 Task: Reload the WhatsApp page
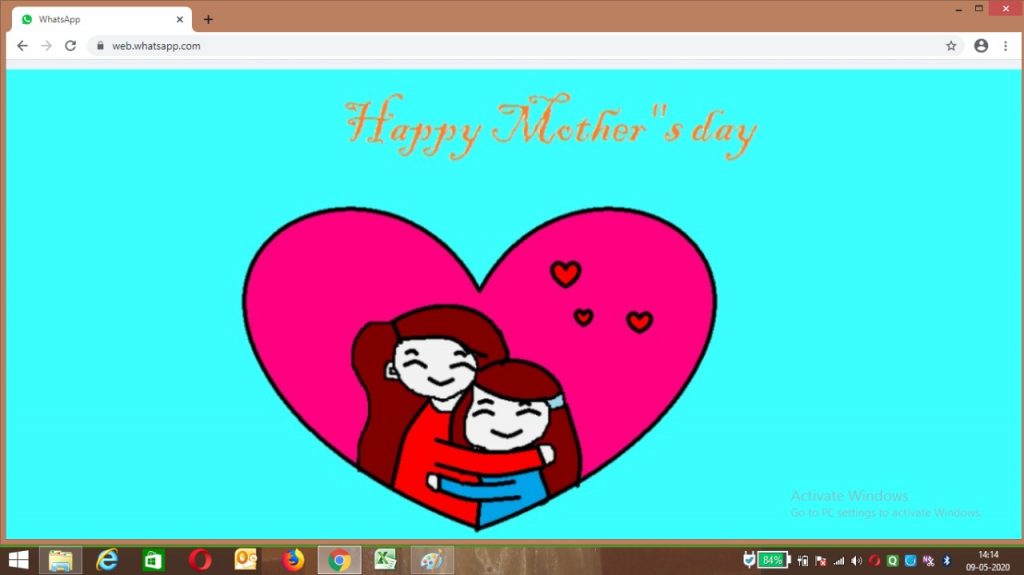(x=71, y=46)
